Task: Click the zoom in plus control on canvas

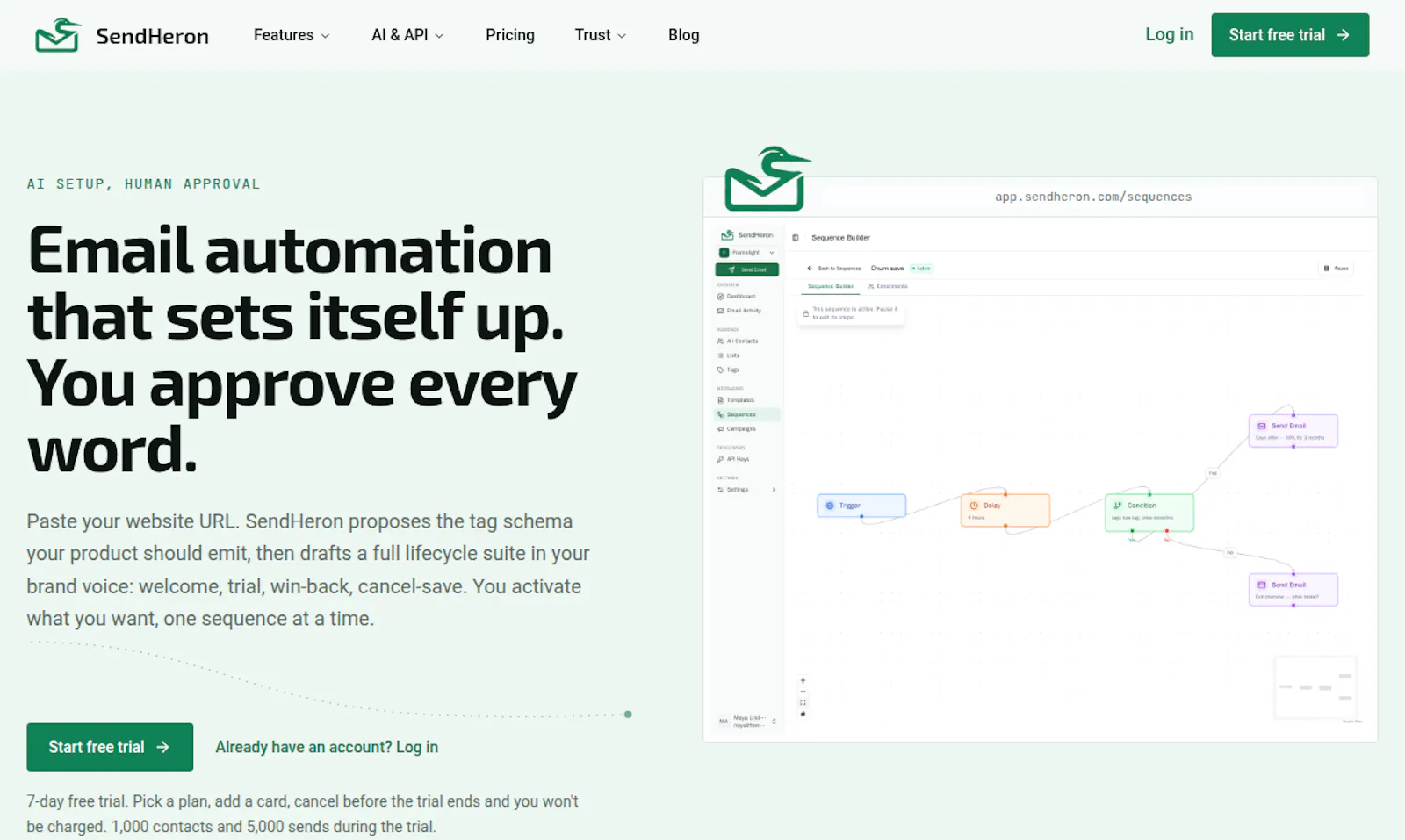Action: (x=803, y=680)
